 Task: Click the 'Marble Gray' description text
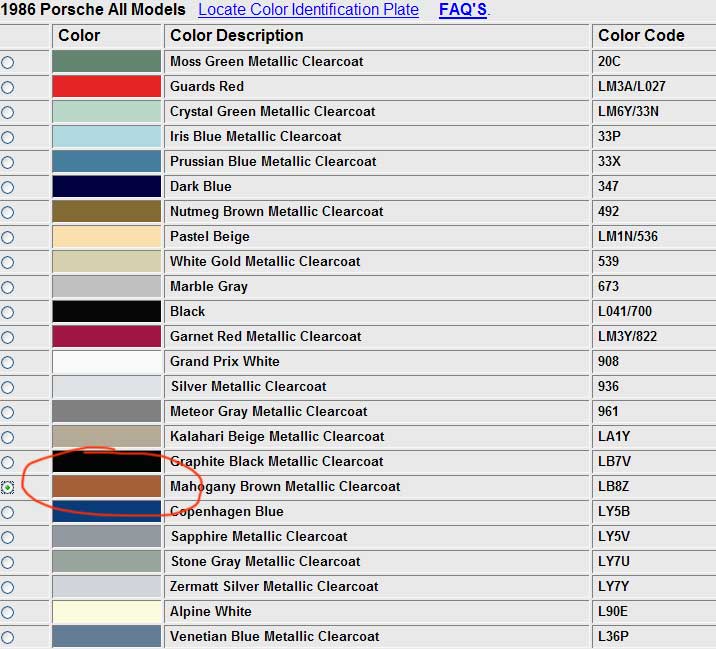[x=209, y=286]
